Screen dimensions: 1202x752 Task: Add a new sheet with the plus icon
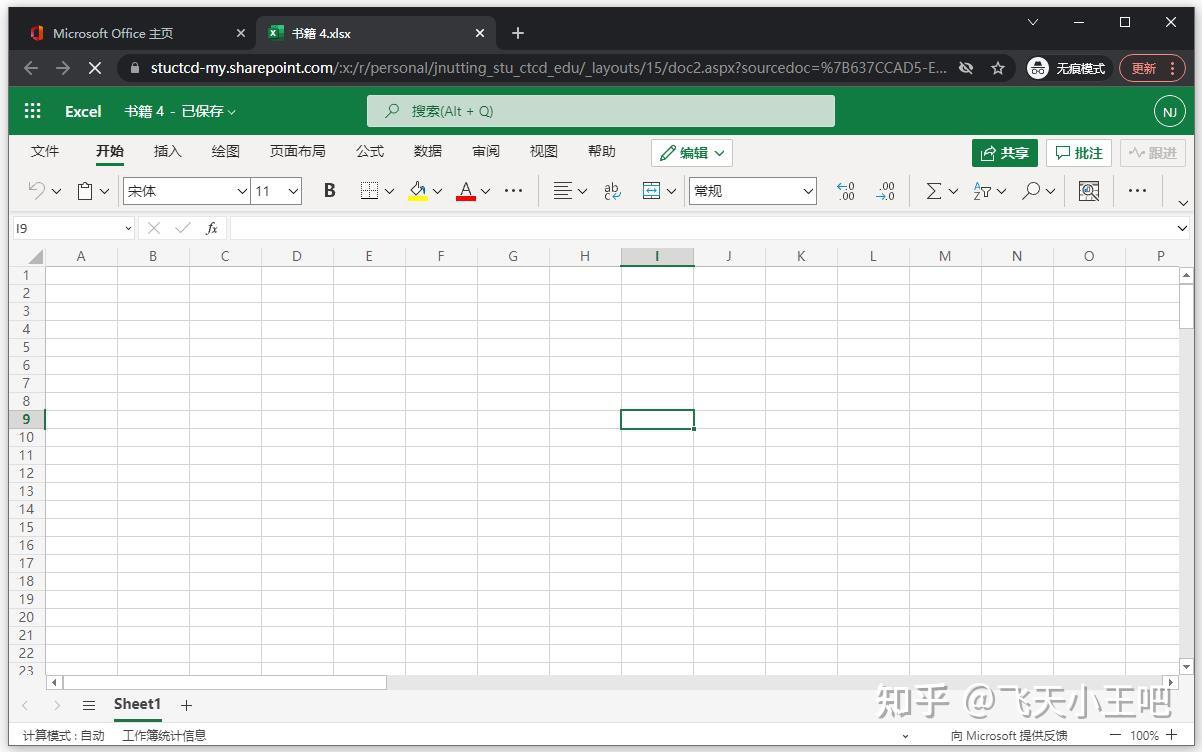[186, 705]
